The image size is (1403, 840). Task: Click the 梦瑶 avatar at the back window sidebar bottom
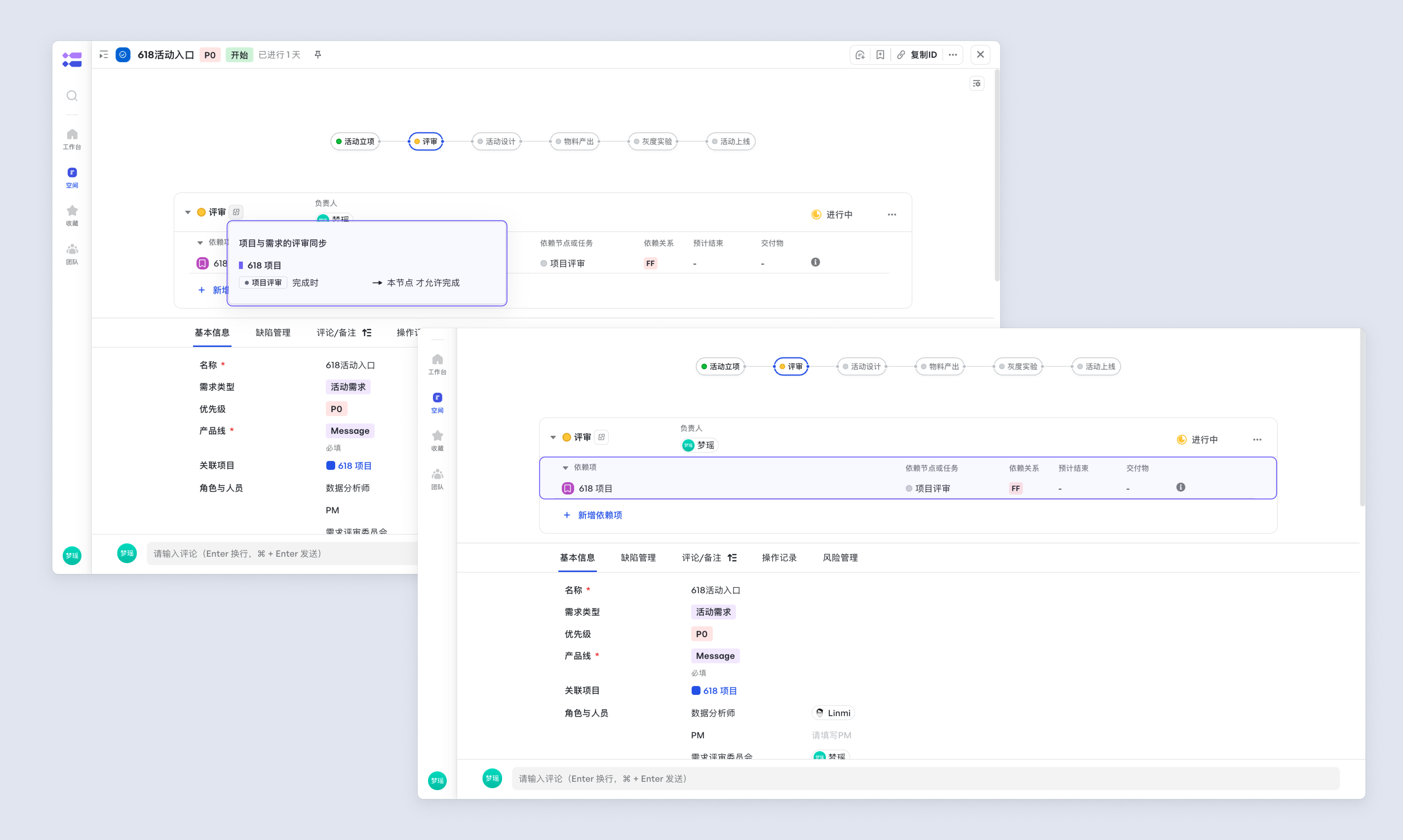click(72, 555)
